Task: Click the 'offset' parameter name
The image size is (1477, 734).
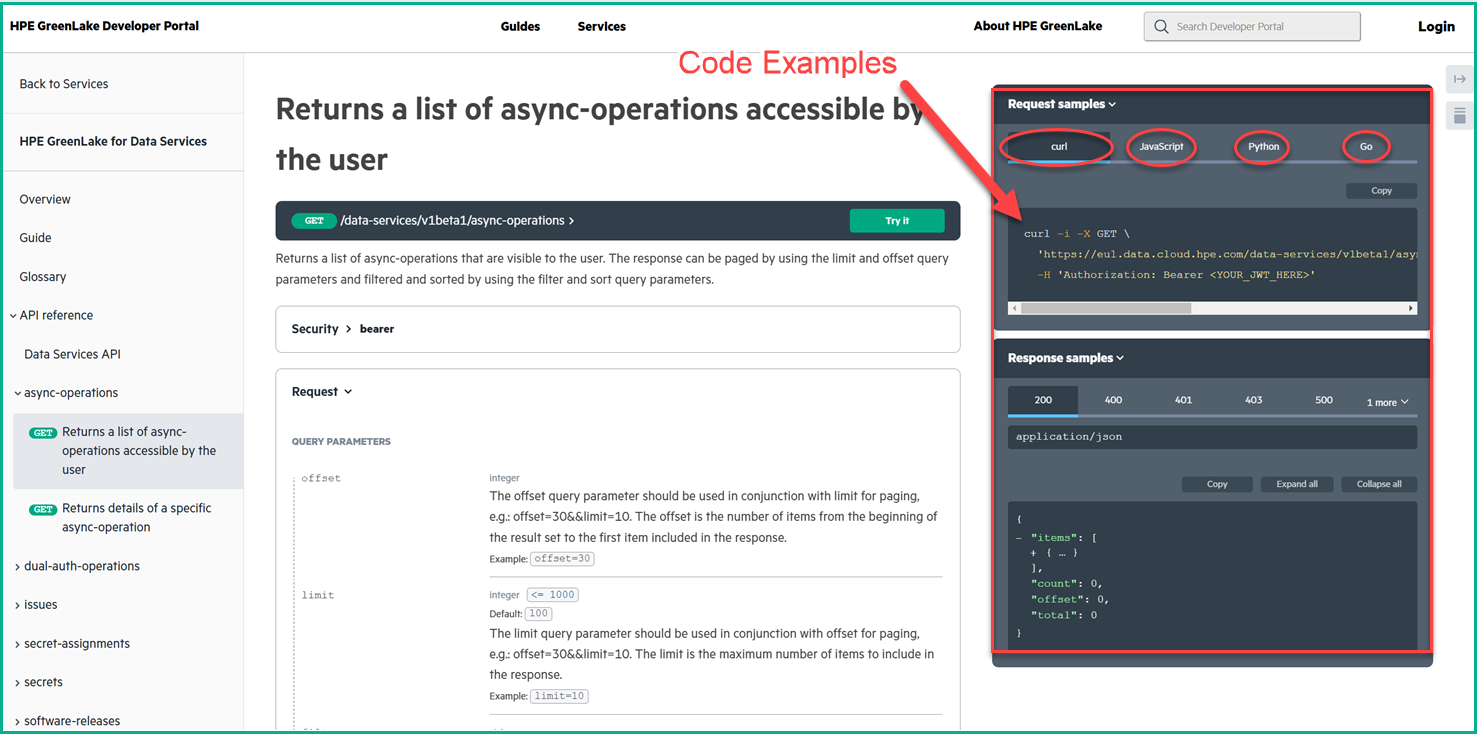Action: [321, 479]
